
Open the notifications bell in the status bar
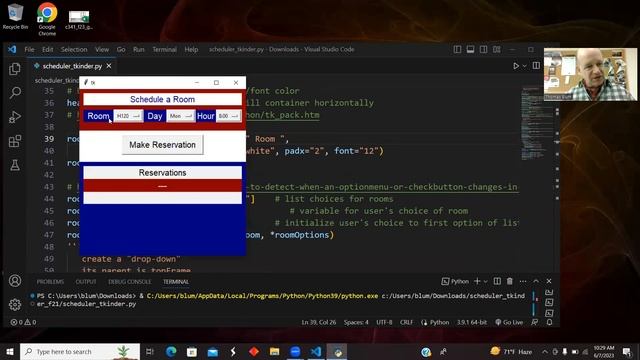[x=549, y=322]
